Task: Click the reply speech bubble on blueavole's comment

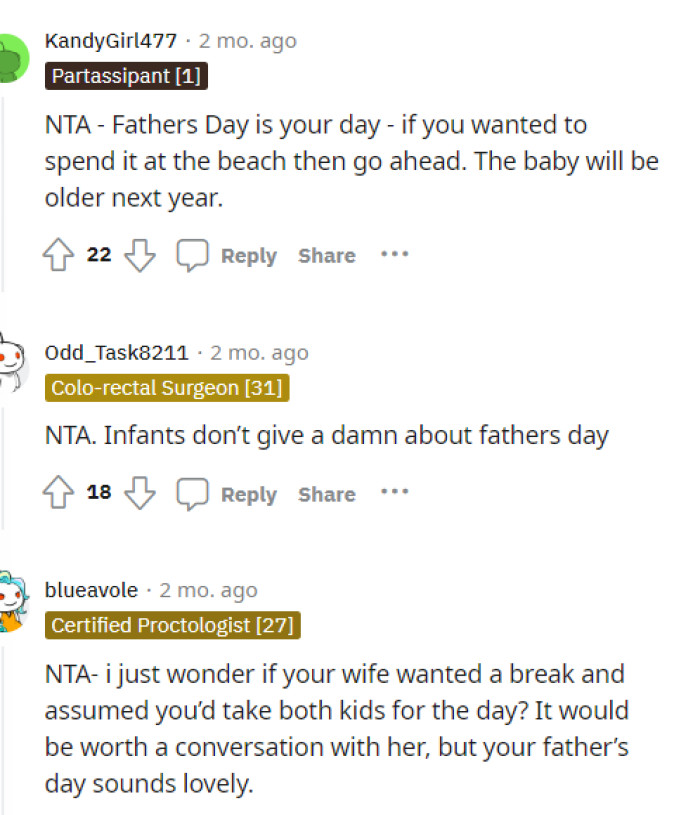Action: tap(193, 812)
